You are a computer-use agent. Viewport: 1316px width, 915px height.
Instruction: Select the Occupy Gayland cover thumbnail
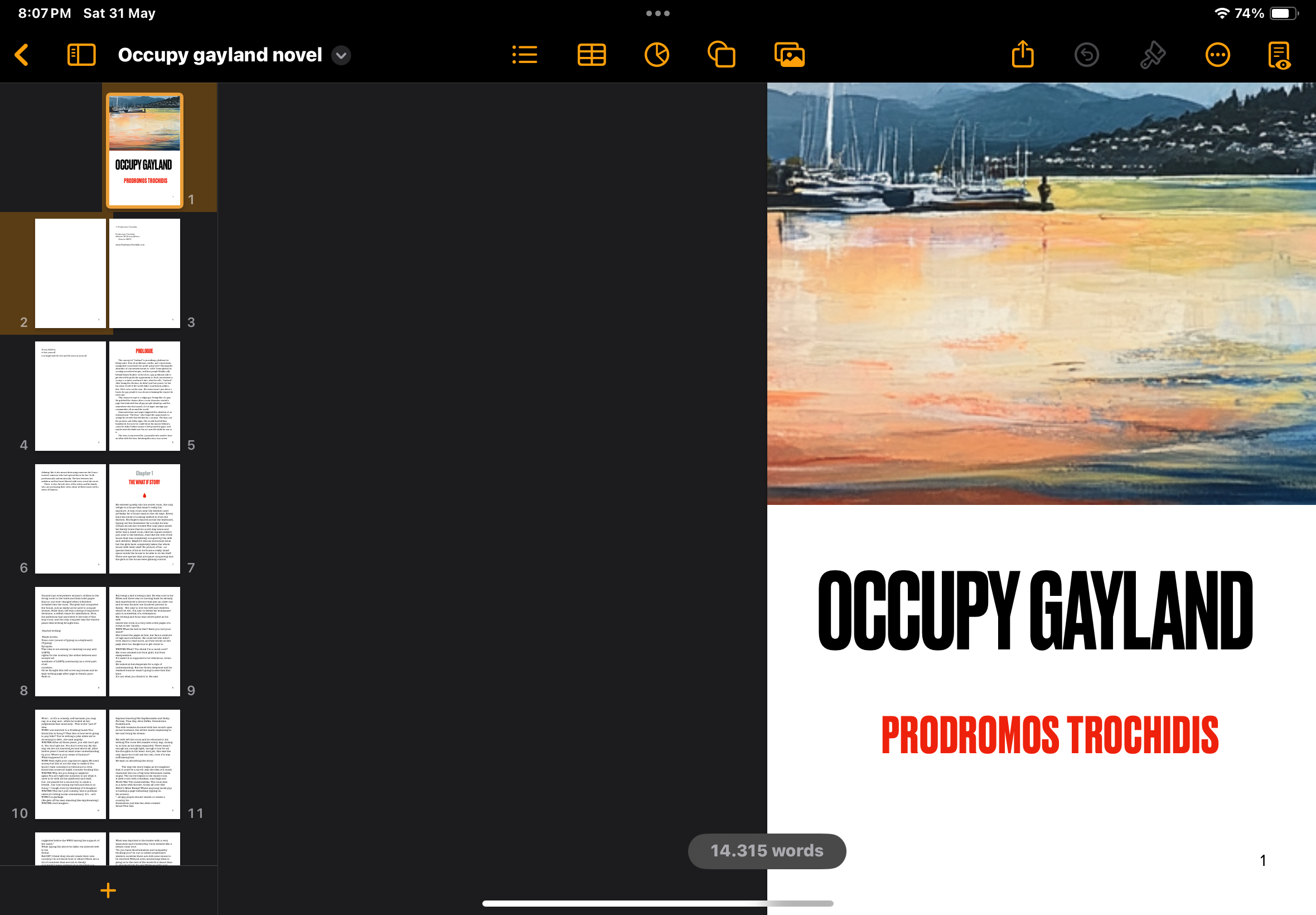point(144,149)
